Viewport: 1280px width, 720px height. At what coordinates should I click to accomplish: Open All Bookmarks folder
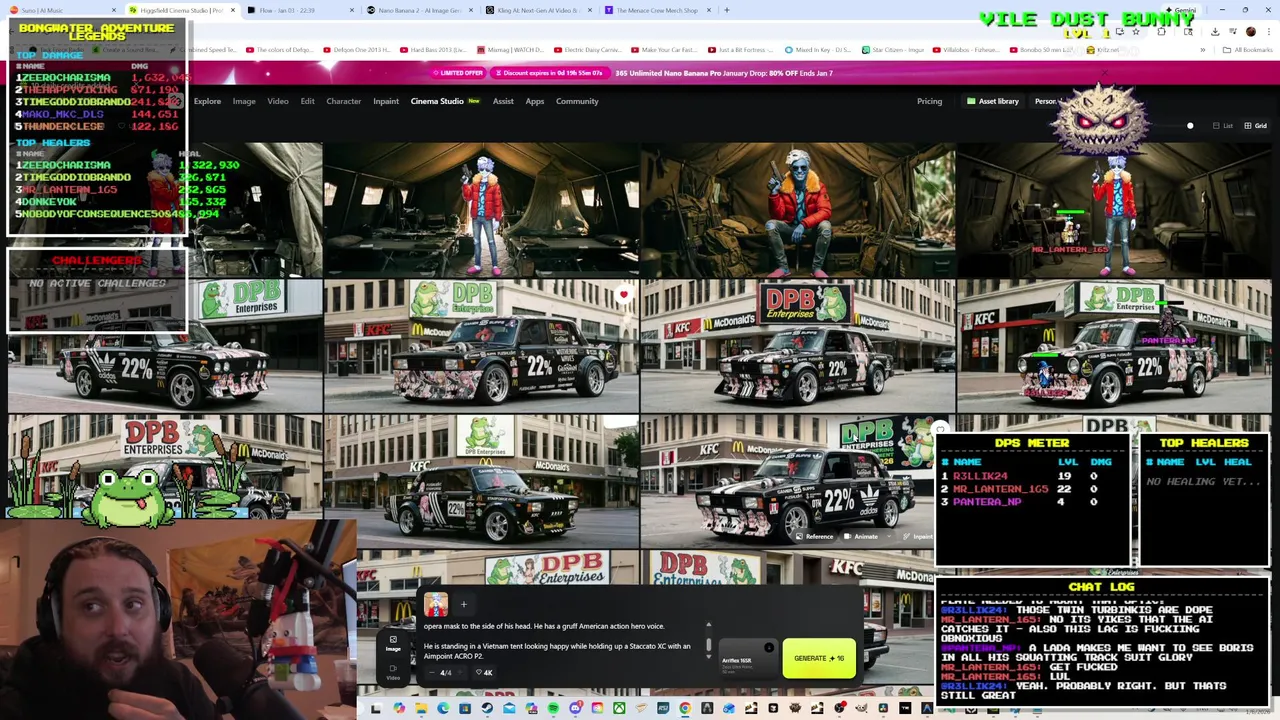click(x=1250, y=50)
